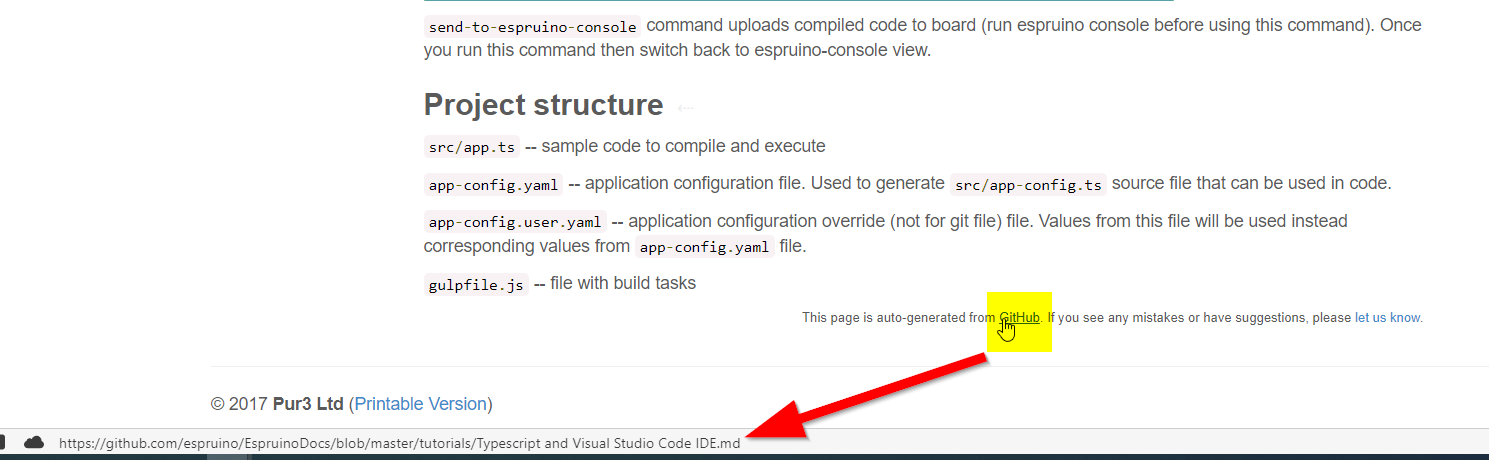
Task: Open the GitHub source link
Action: (x=1019, y=318)
